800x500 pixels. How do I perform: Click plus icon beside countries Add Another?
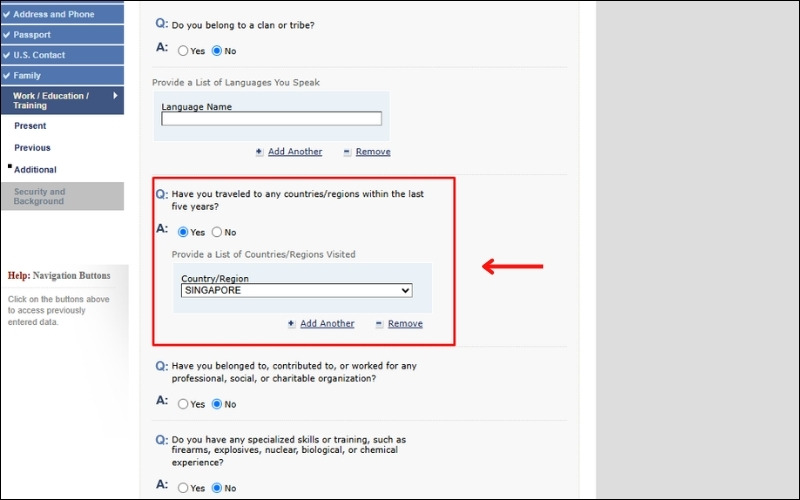(291, 324)
